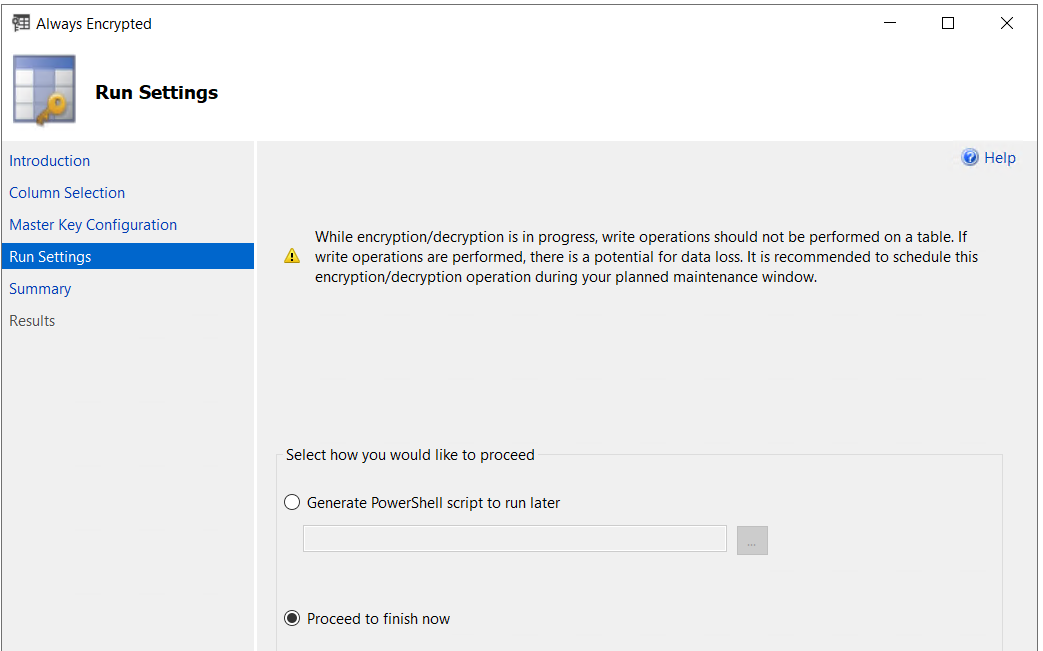Open Master Key Configuration step

(x=93, y=225)
